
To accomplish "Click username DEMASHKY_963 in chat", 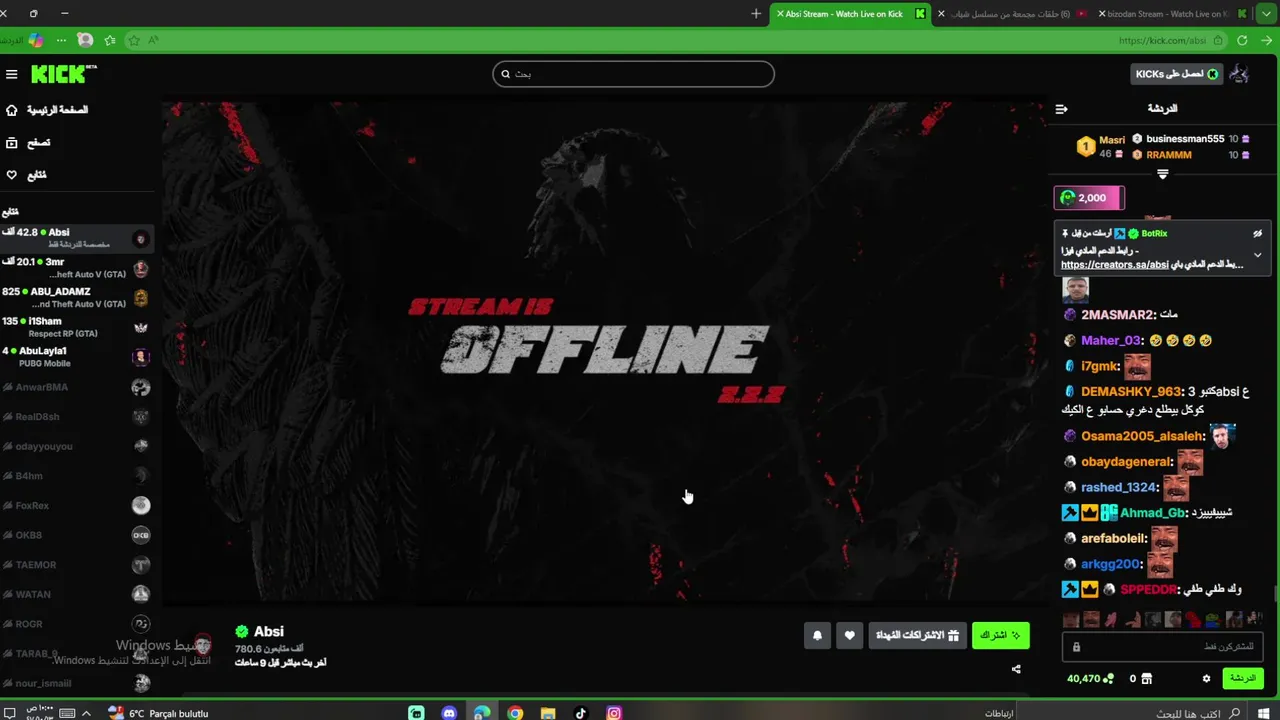I will click(1130, 392).
